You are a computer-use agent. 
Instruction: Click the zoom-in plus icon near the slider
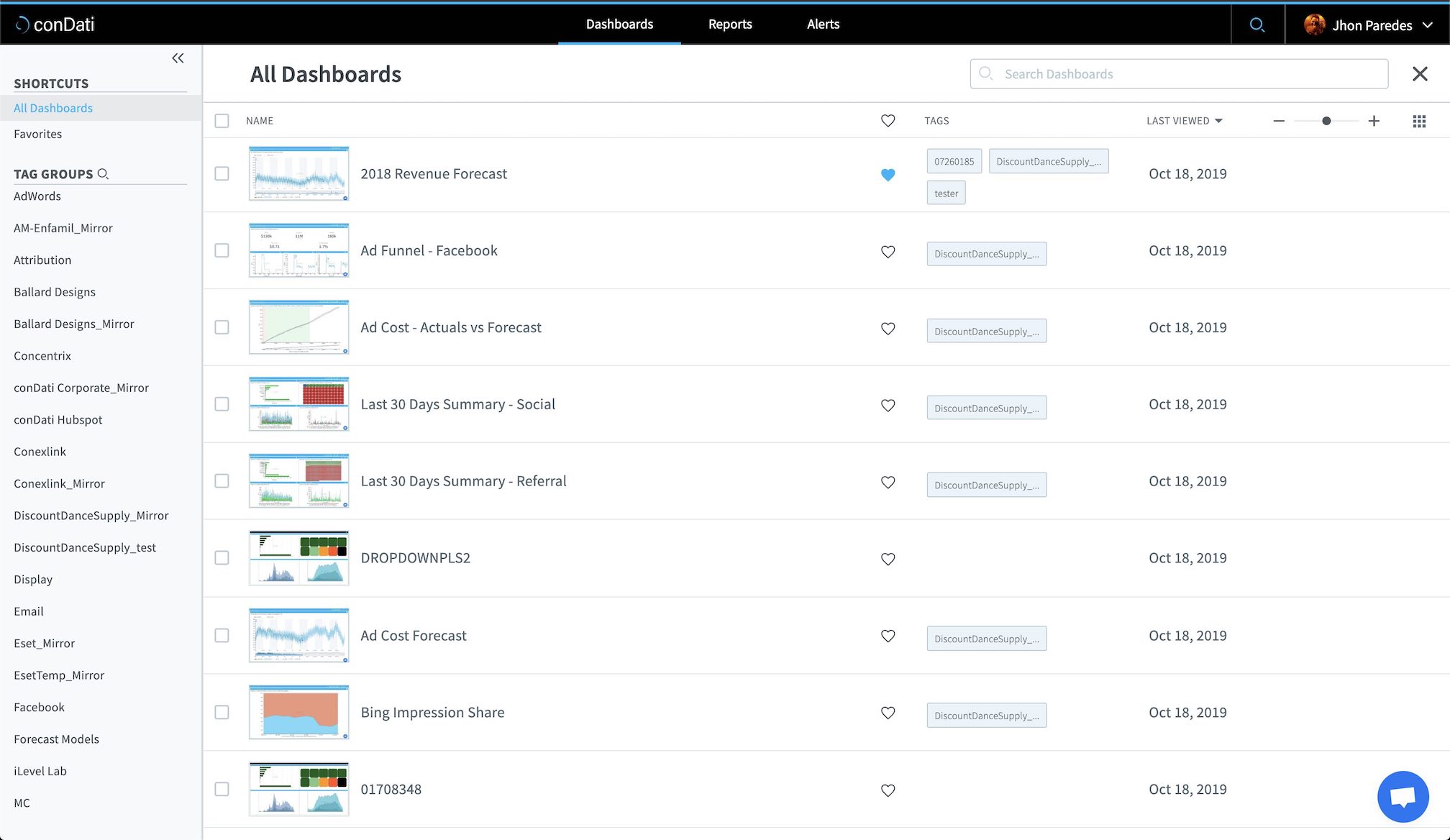1374,121
